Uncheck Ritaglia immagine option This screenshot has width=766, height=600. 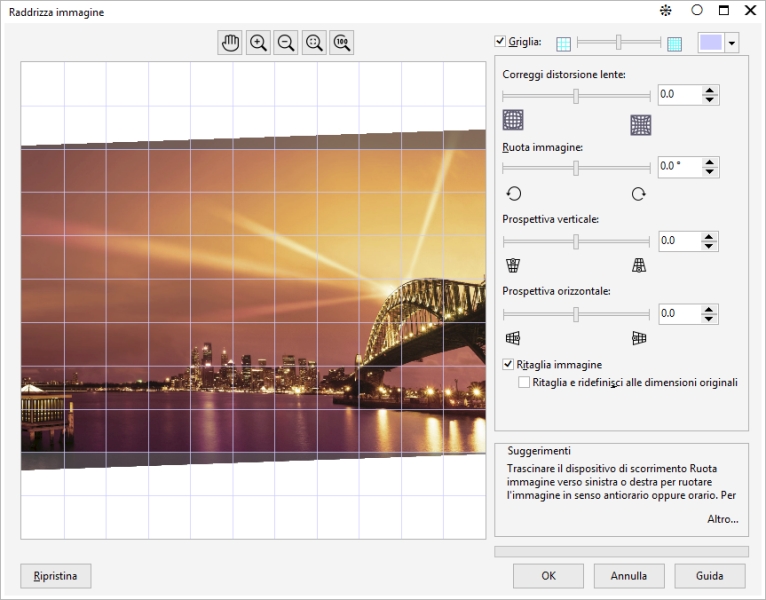point(508,365)
